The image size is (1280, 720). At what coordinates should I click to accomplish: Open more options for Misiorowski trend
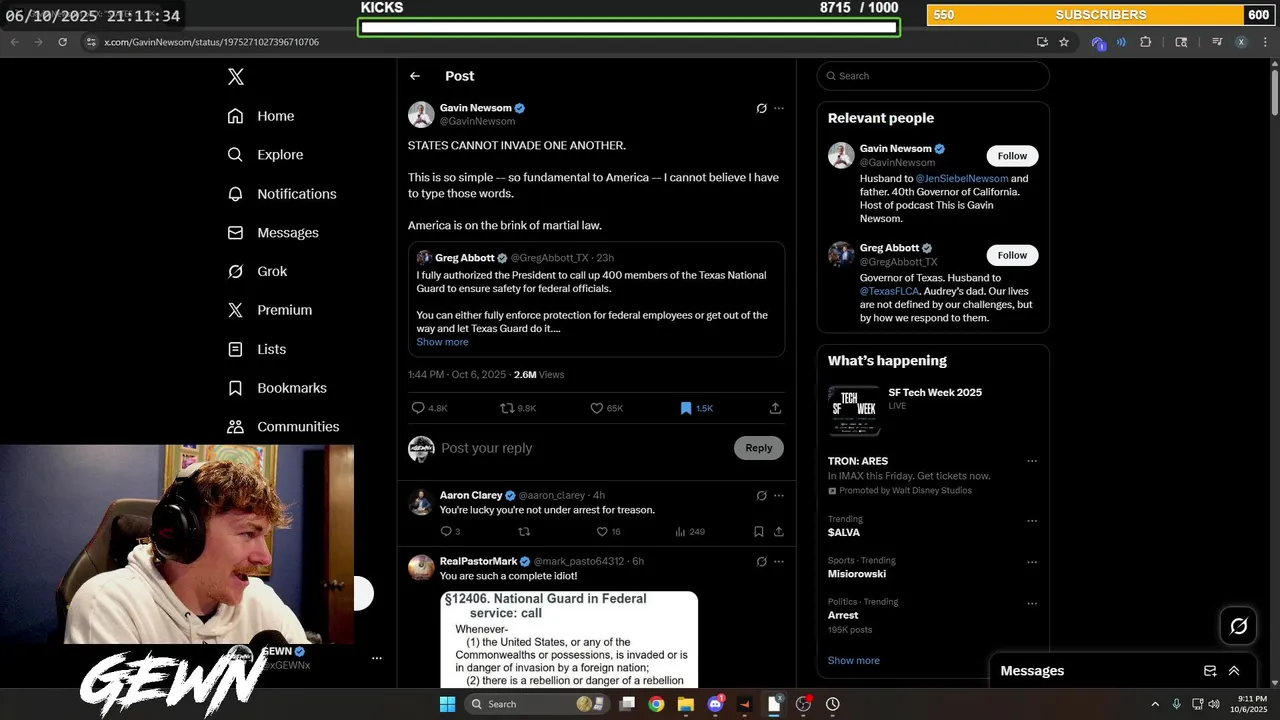tap(1032, 562)
